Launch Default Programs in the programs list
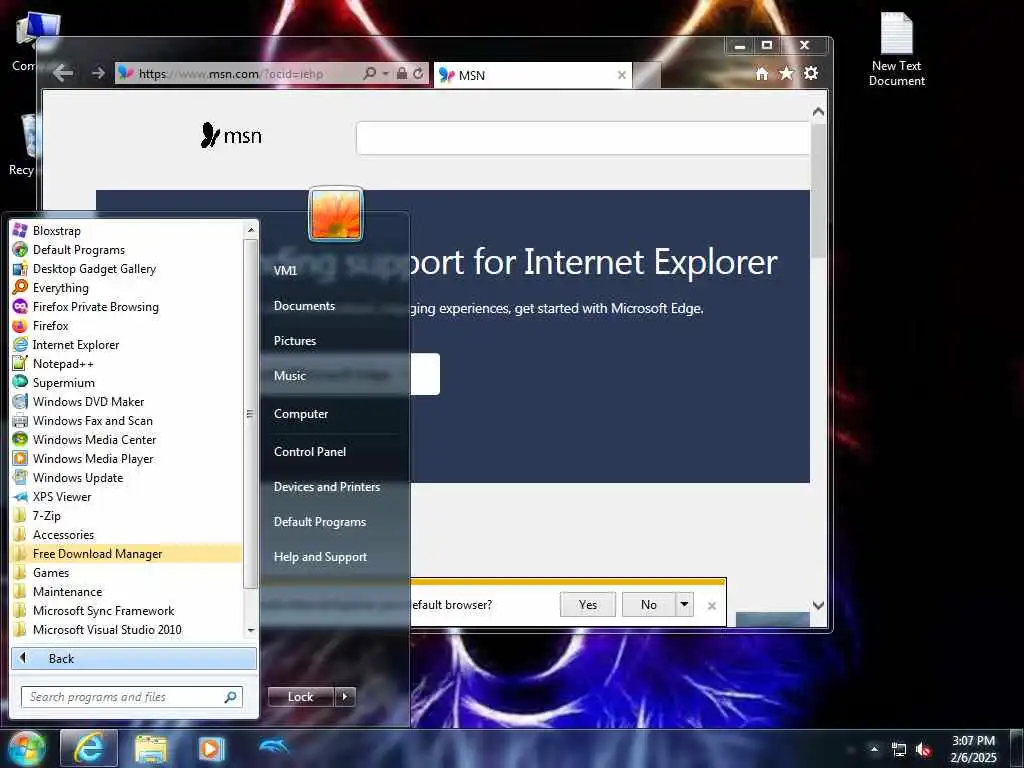The height and width of the screenshot is (768, 1024). click(x=78, y=249)
